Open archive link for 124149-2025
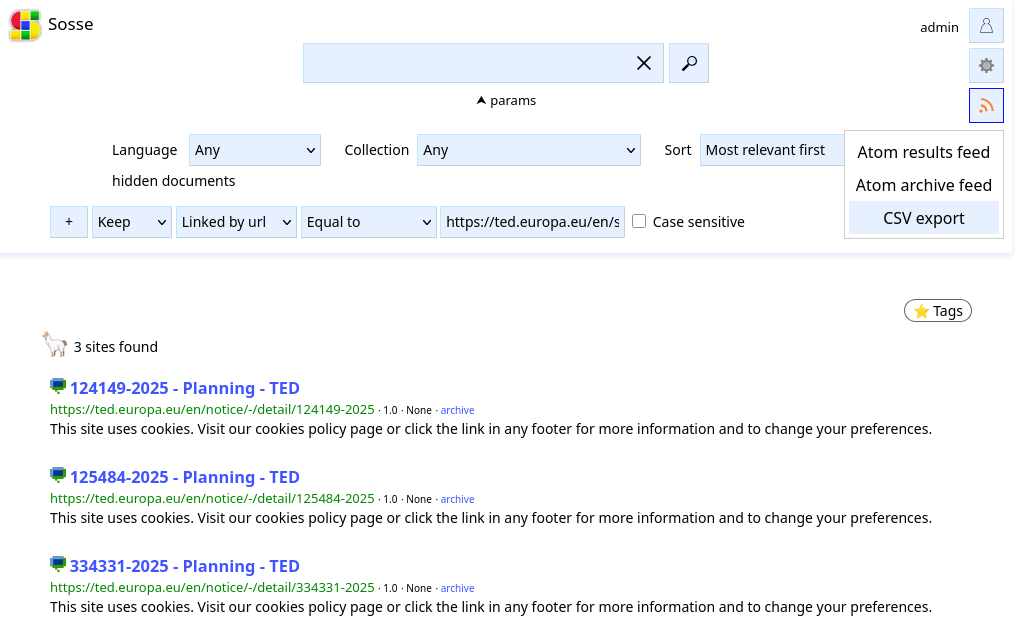The height and width of the screenshot is (633, 1024). [457, 410]
